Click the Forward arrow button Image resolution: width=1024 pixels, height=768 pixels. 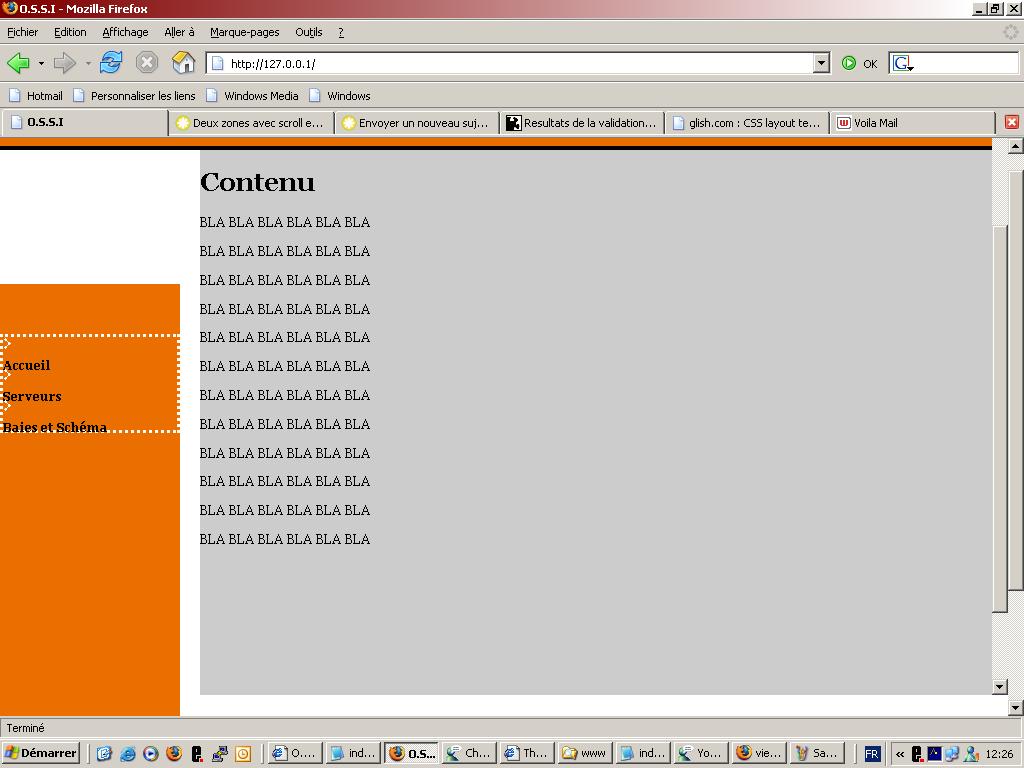tap(65, 63)
